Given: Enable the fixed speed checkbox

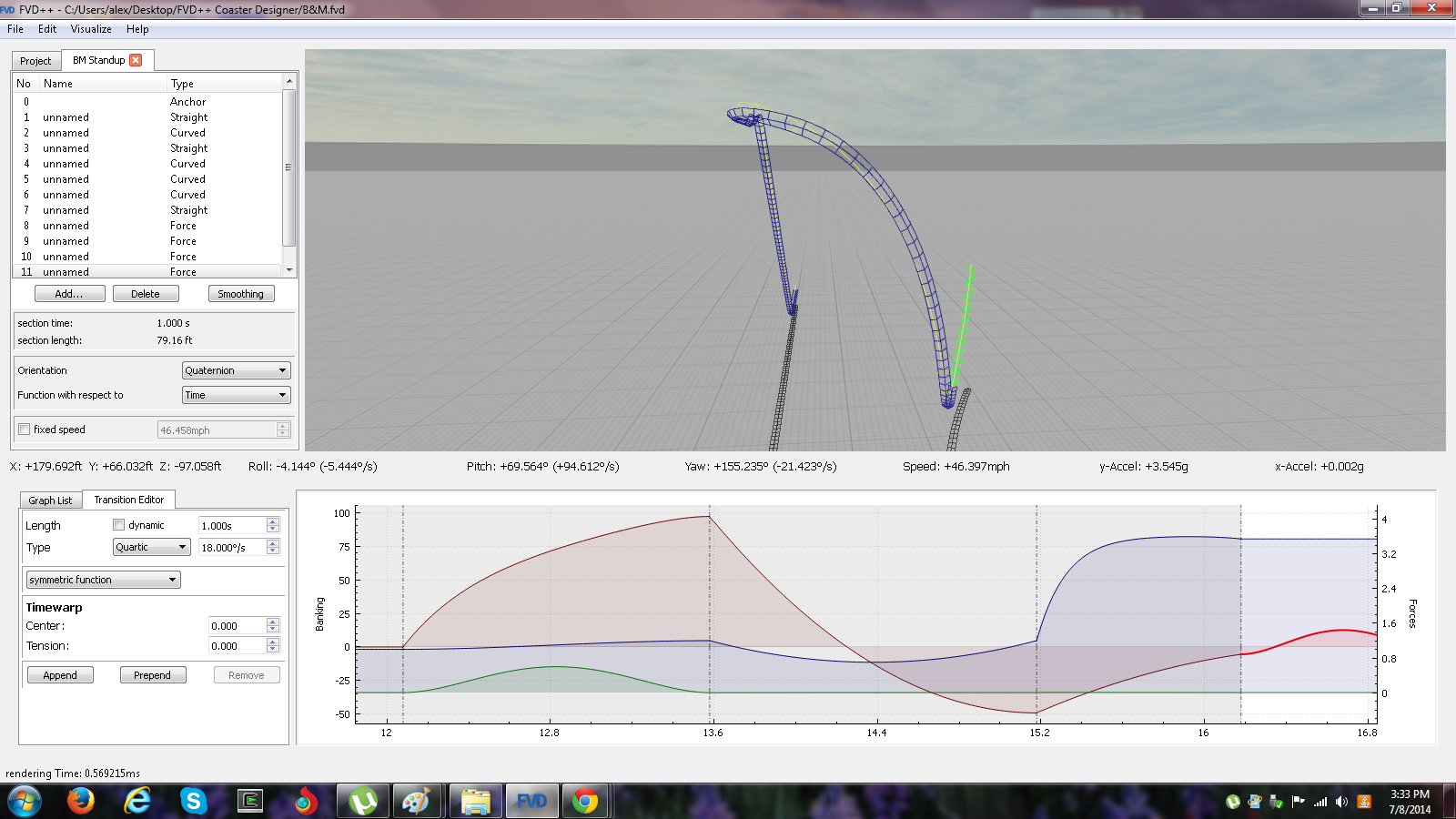Looking at the screenshot, I should pyautogui.click(x=25, y=430).
